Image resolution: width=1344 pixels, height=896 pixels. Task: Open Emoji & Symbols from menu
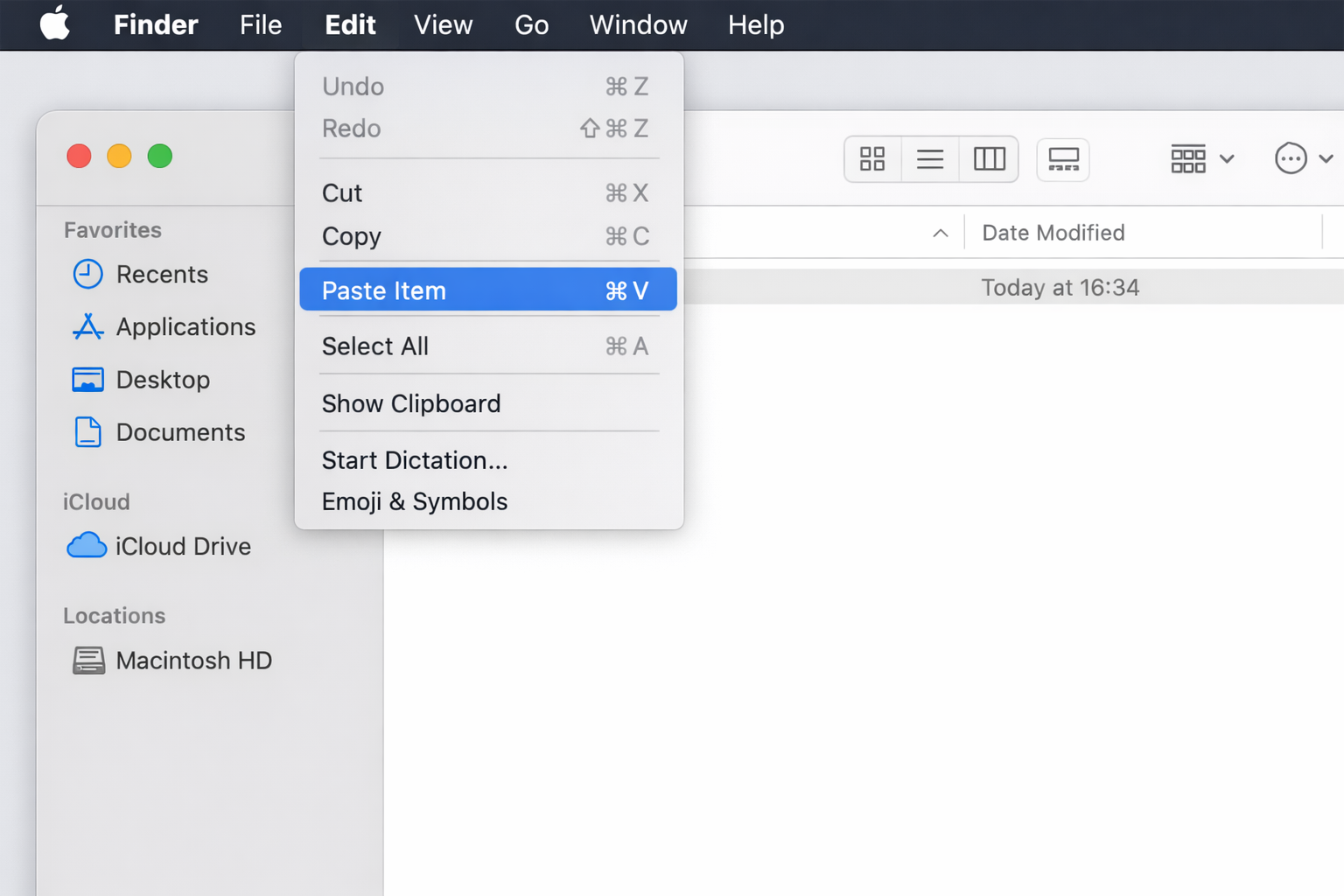(488, 501)
